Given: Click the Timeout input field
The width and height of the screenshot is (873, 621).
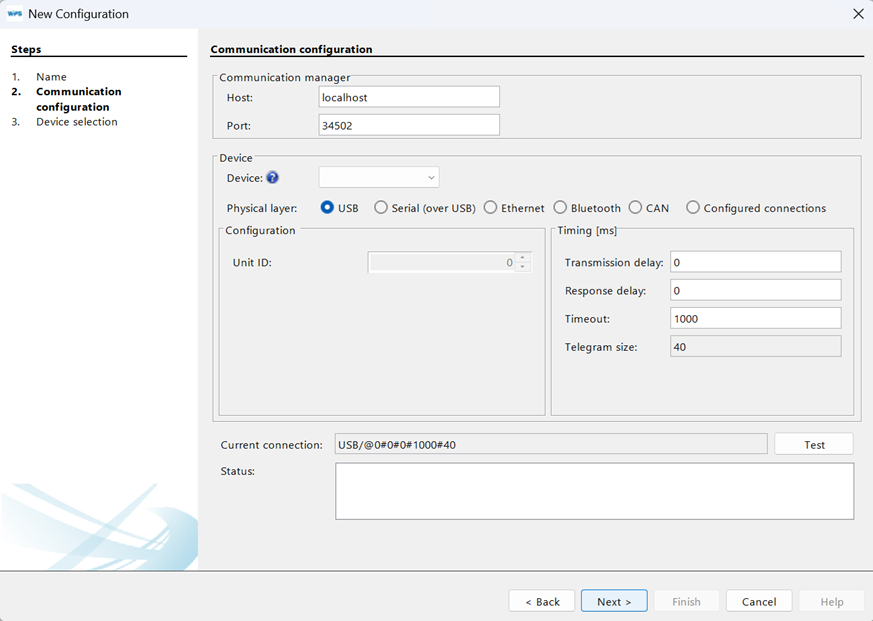Looking at the screenshot, I should 754,319.
